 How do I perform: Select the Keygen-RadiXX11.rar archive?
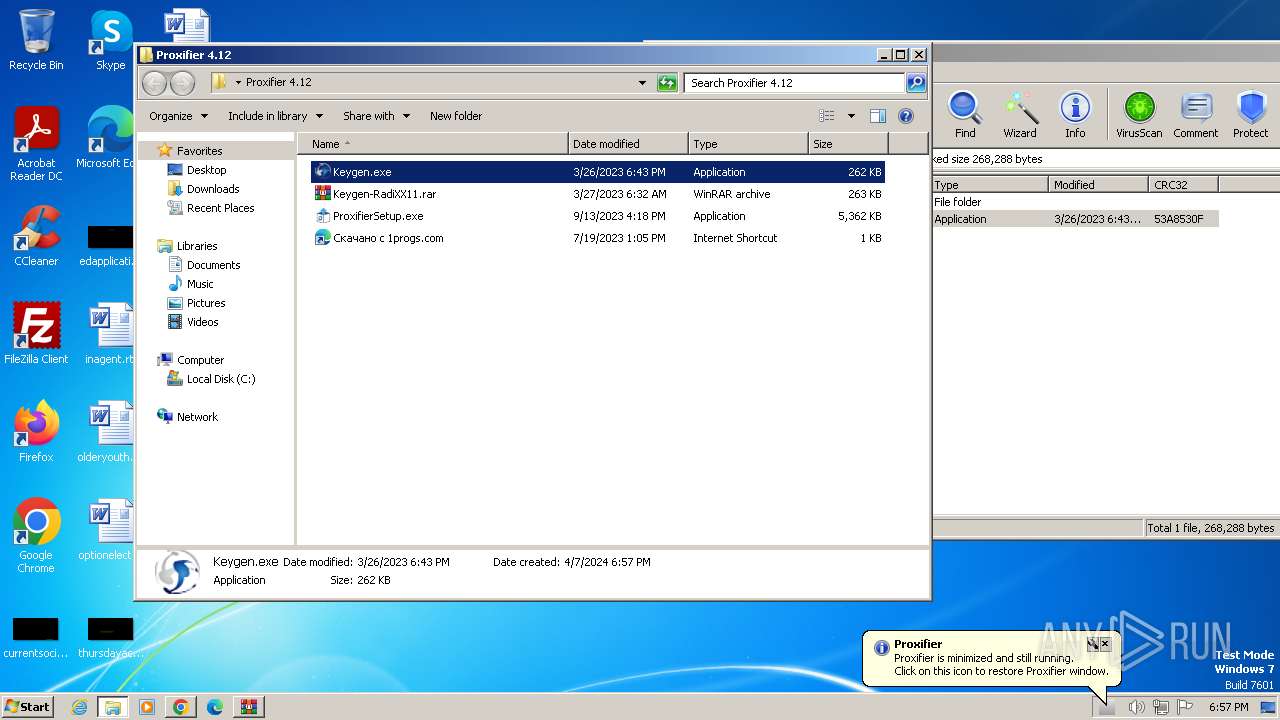coord(597,194)
